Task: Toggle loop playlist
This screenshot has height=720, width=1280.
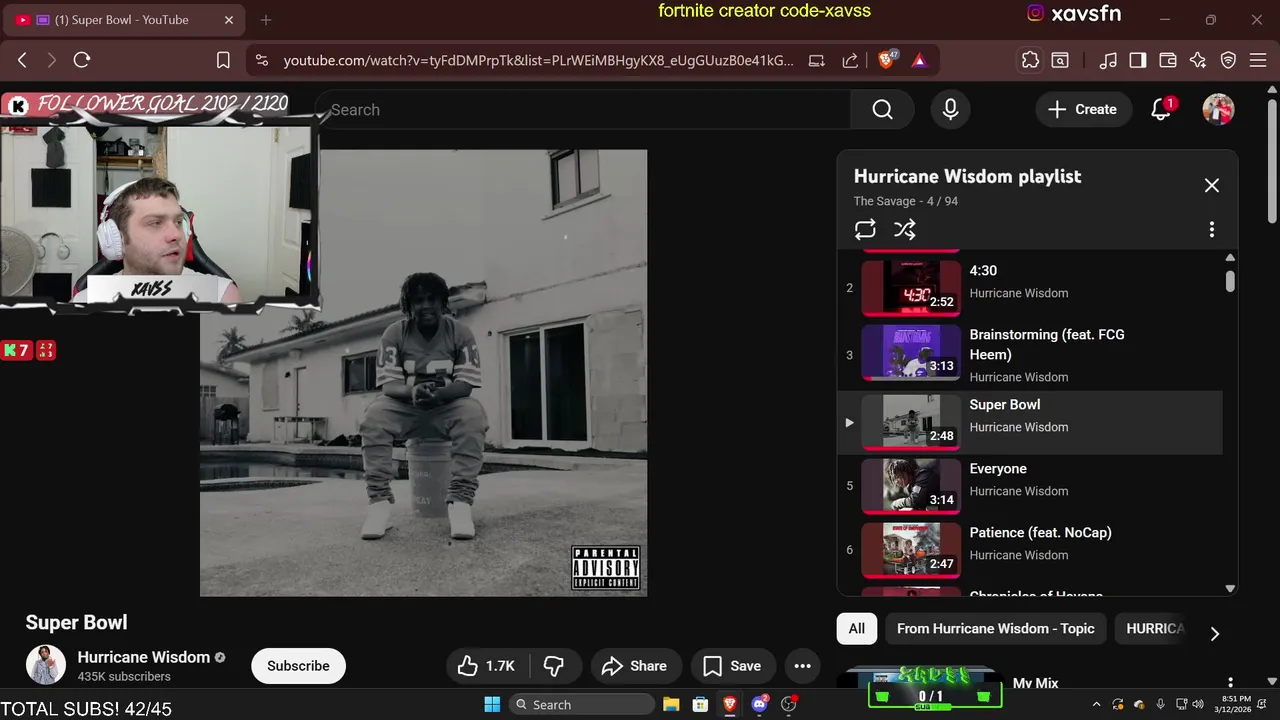Action: point(865,229)
